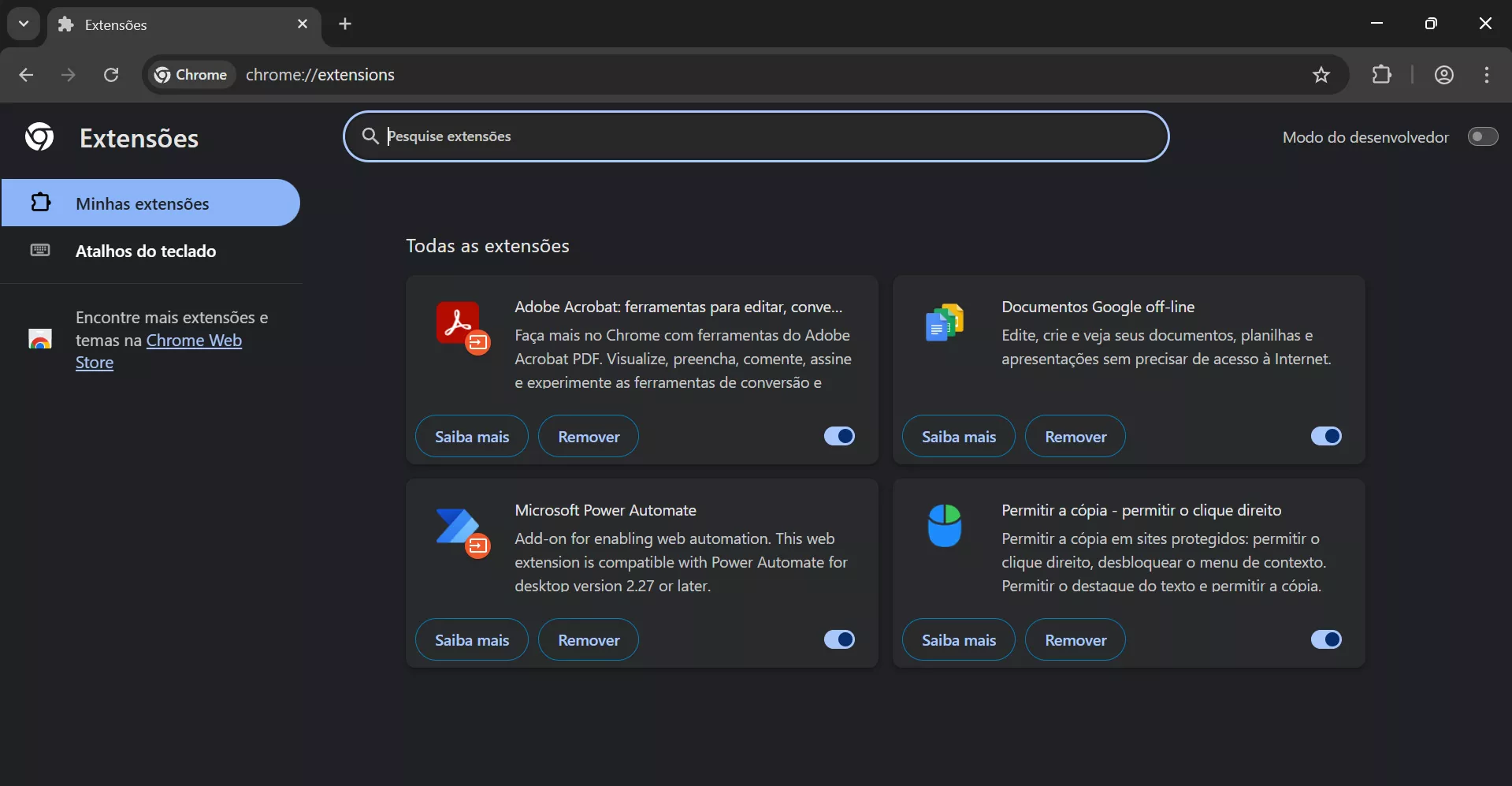Open the Chrome profile account icon
The image size is (1512, 786).
[1444, 74]
